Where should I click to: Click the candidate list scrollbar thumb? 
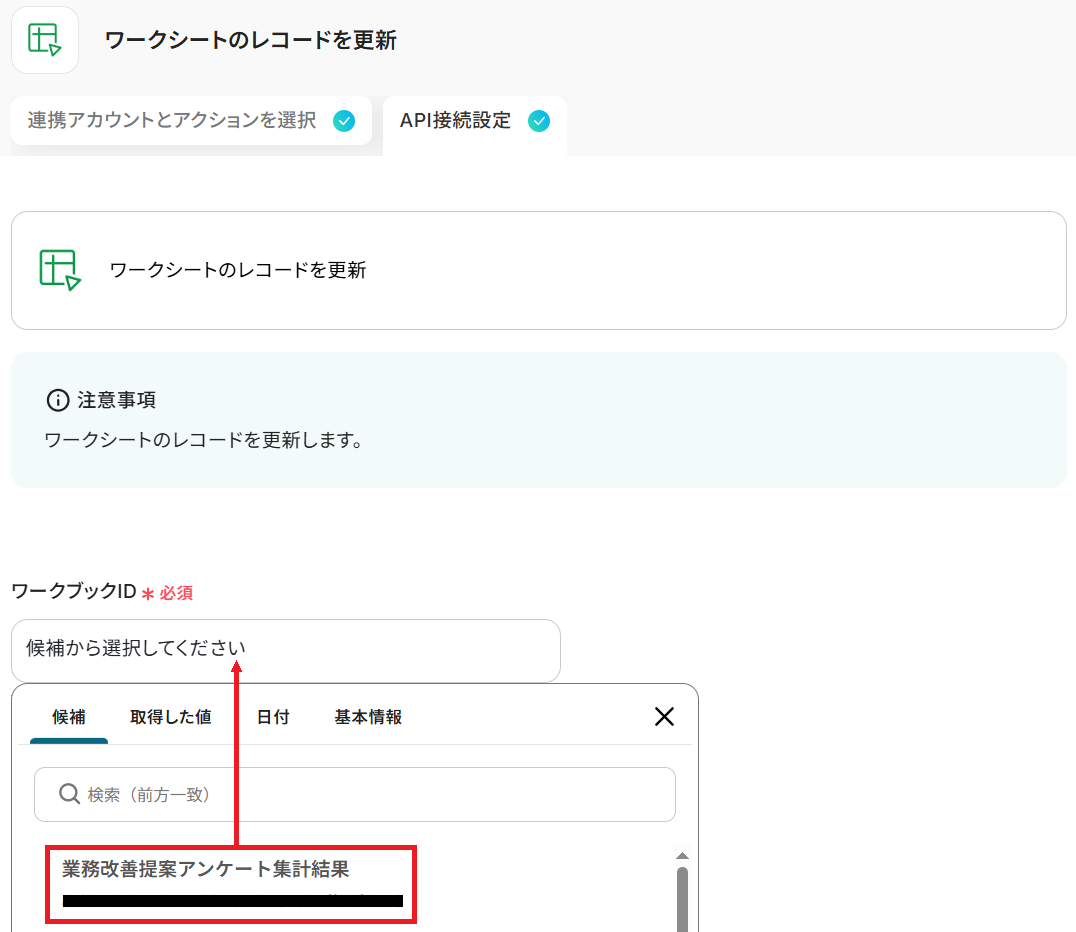[682, 899]
